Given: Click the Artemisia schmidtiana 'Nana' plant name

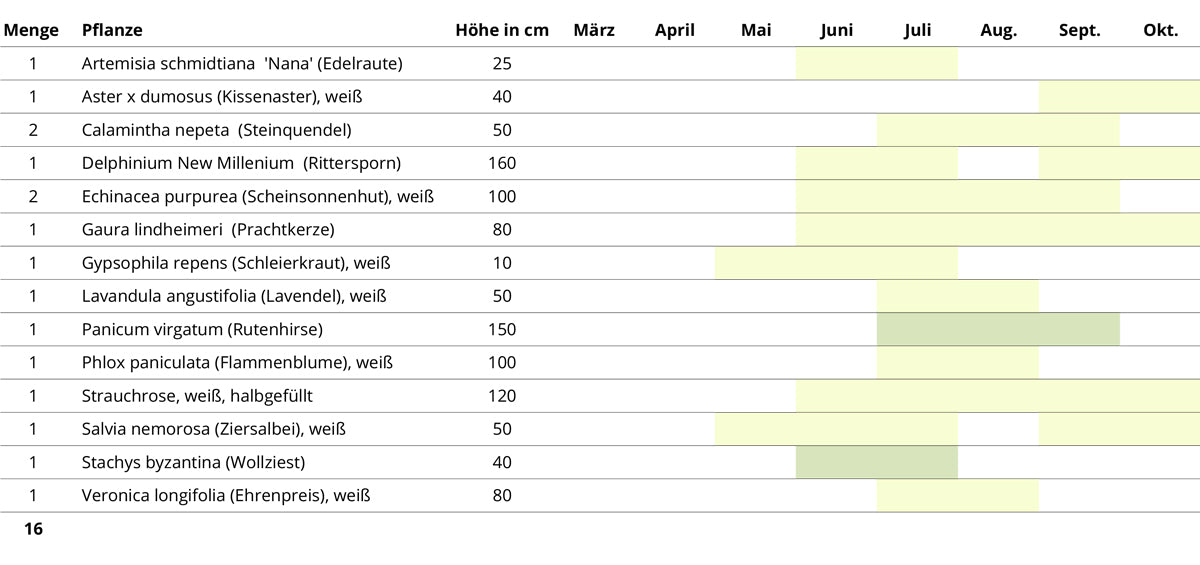Looking at the screenshot, I should coord(242,64).
